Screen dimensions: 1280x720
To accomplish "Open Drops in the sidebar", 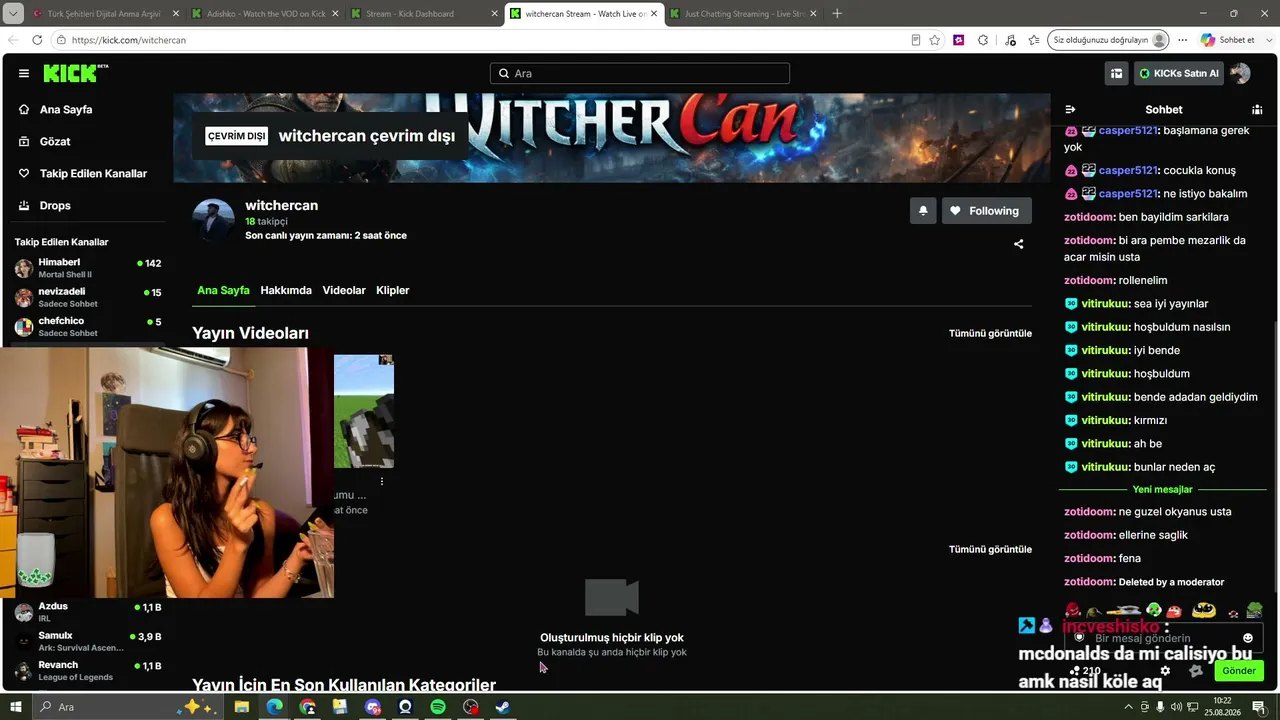I will 55,205.
